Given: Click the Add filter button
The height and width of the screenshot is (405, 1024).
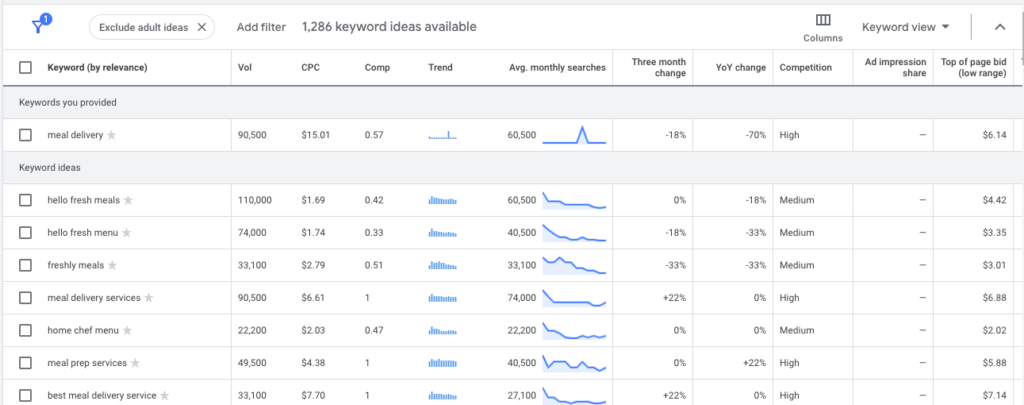Looking at the screenshot, I should coord(260,27).
